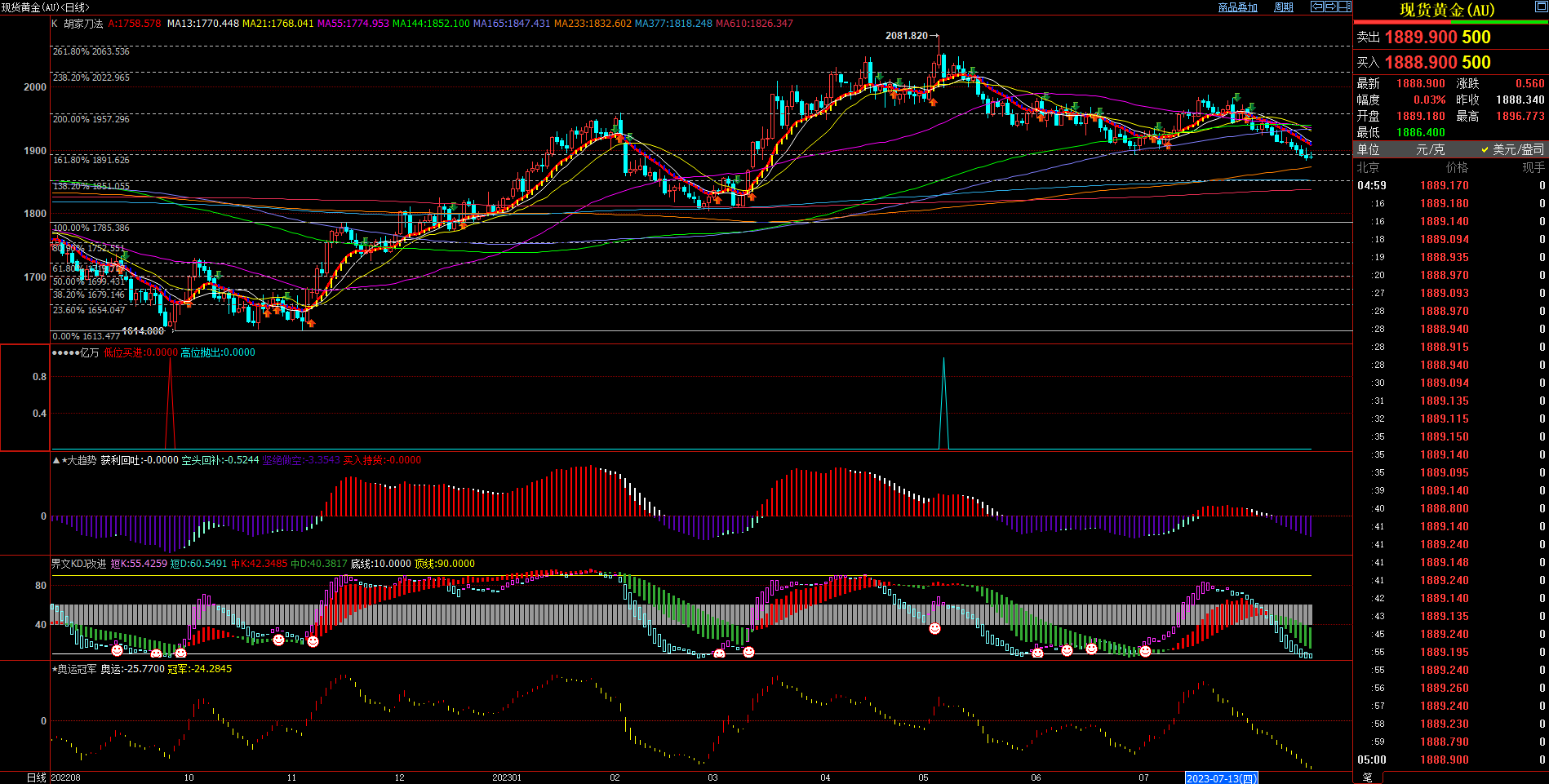Image resolution: width=1549 pixels, height=784 pixels.
Task: Click the 界文KDJ改进 indicator name
Action: [x=78, y=564]
